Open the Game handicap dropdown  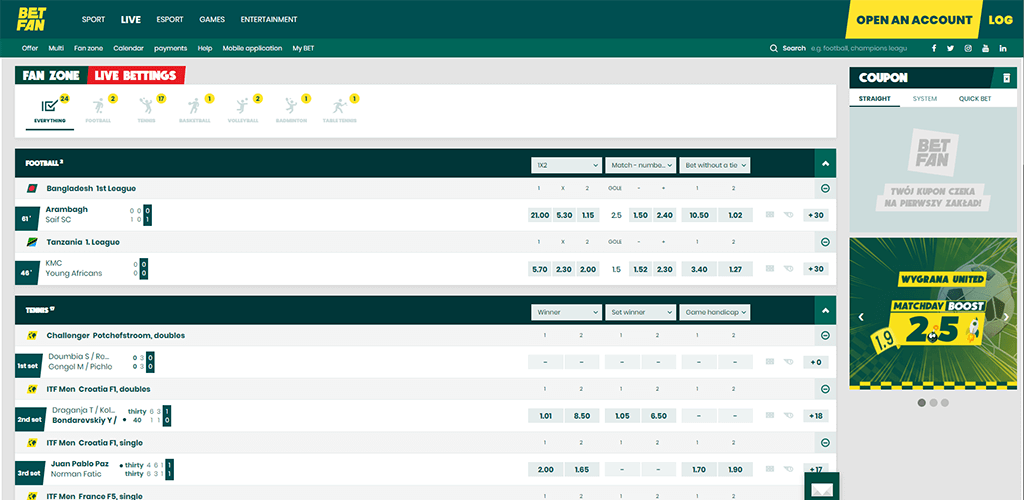click(x=715, y=312)
